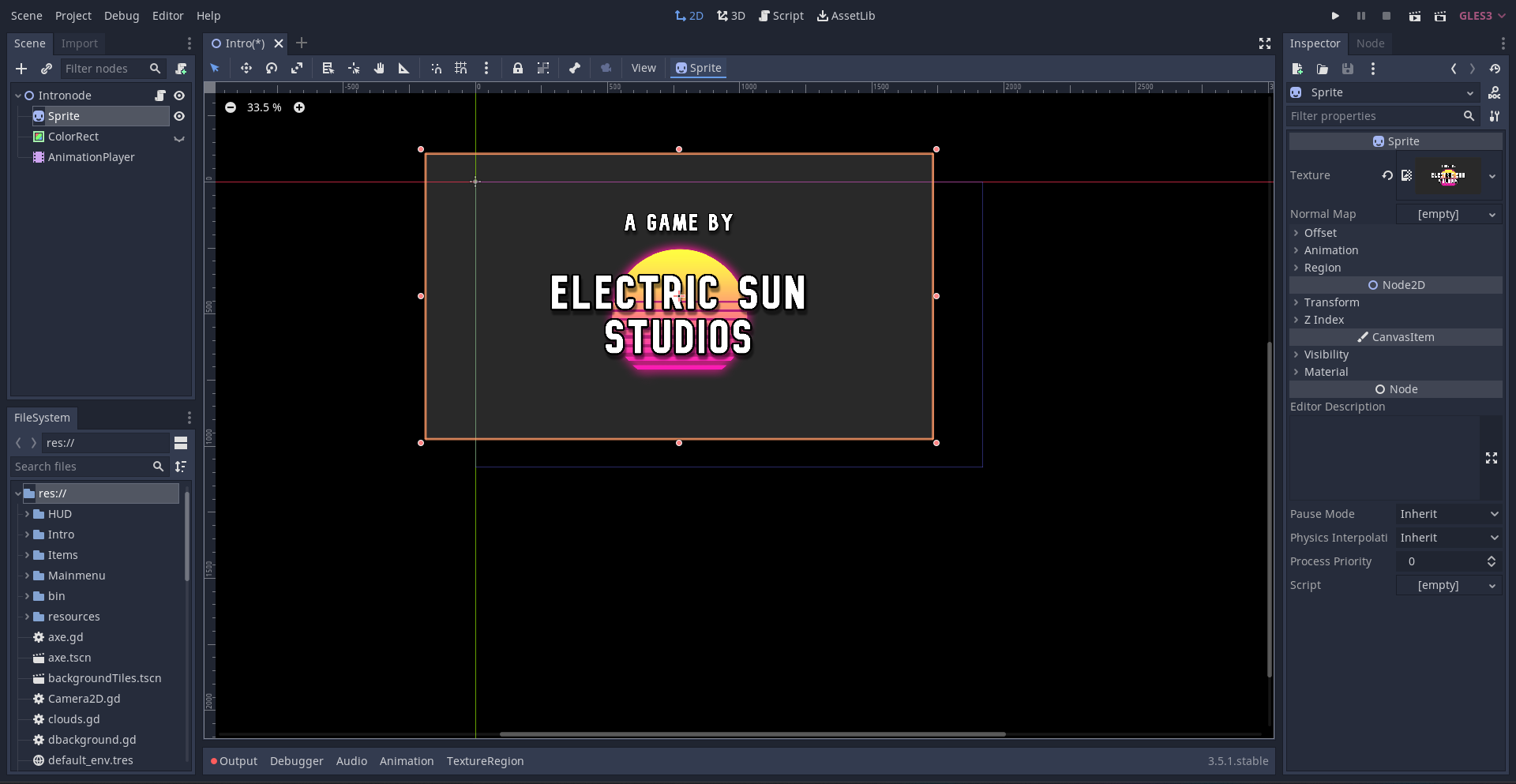Toggle visibility of the Sprite node
1516x784 pixels.
tap(179, 116)
